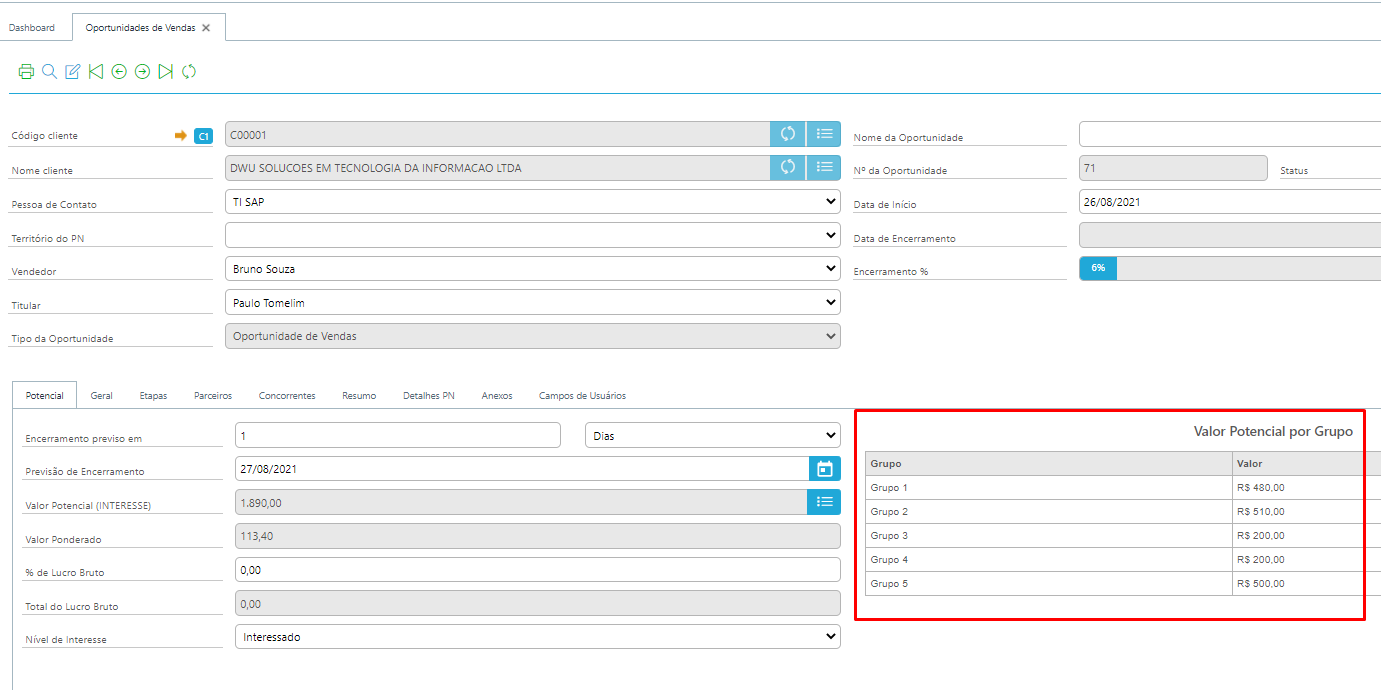Open the search magnifier tool

(49, 72)
